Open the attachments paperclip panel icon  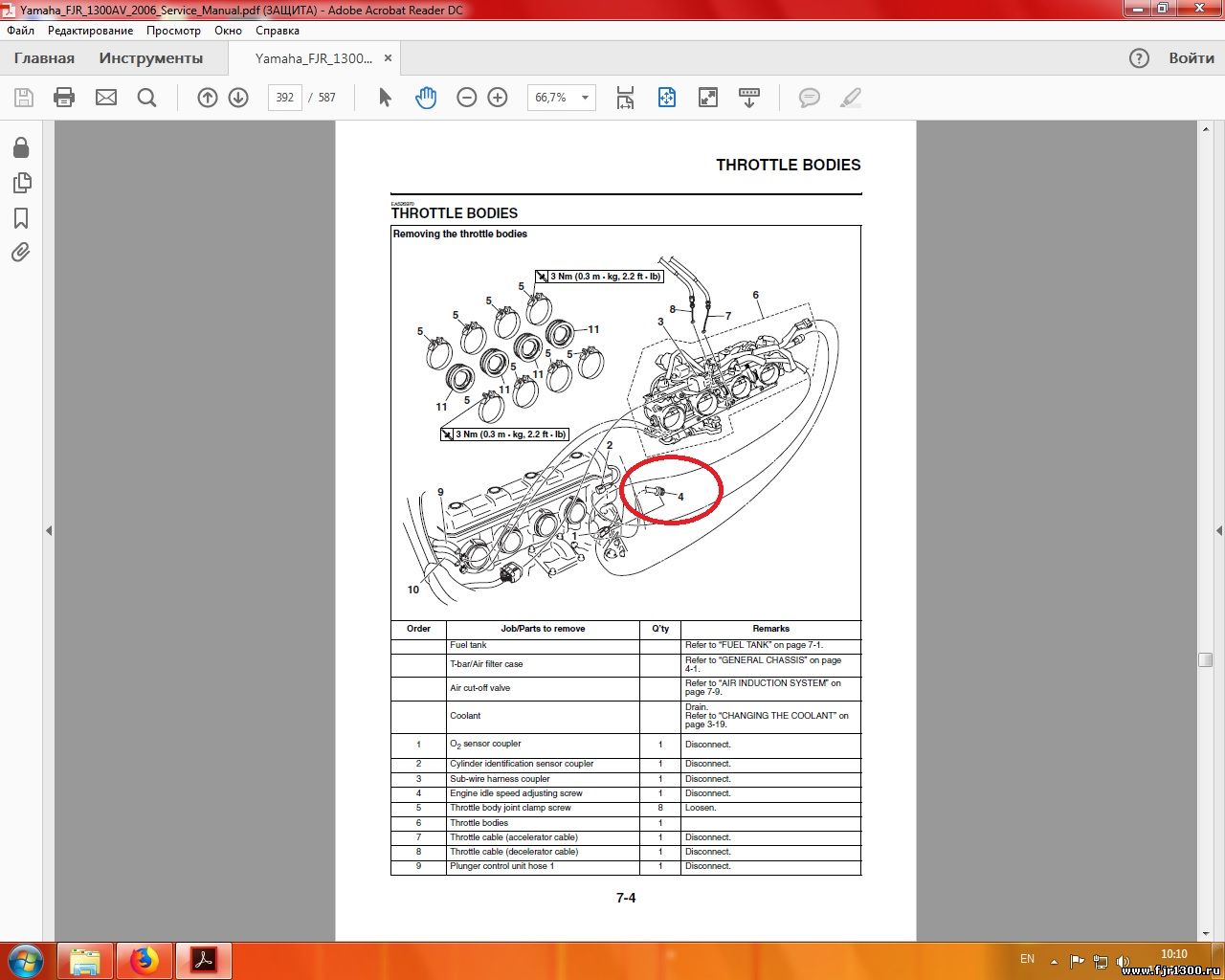(21, 253)
